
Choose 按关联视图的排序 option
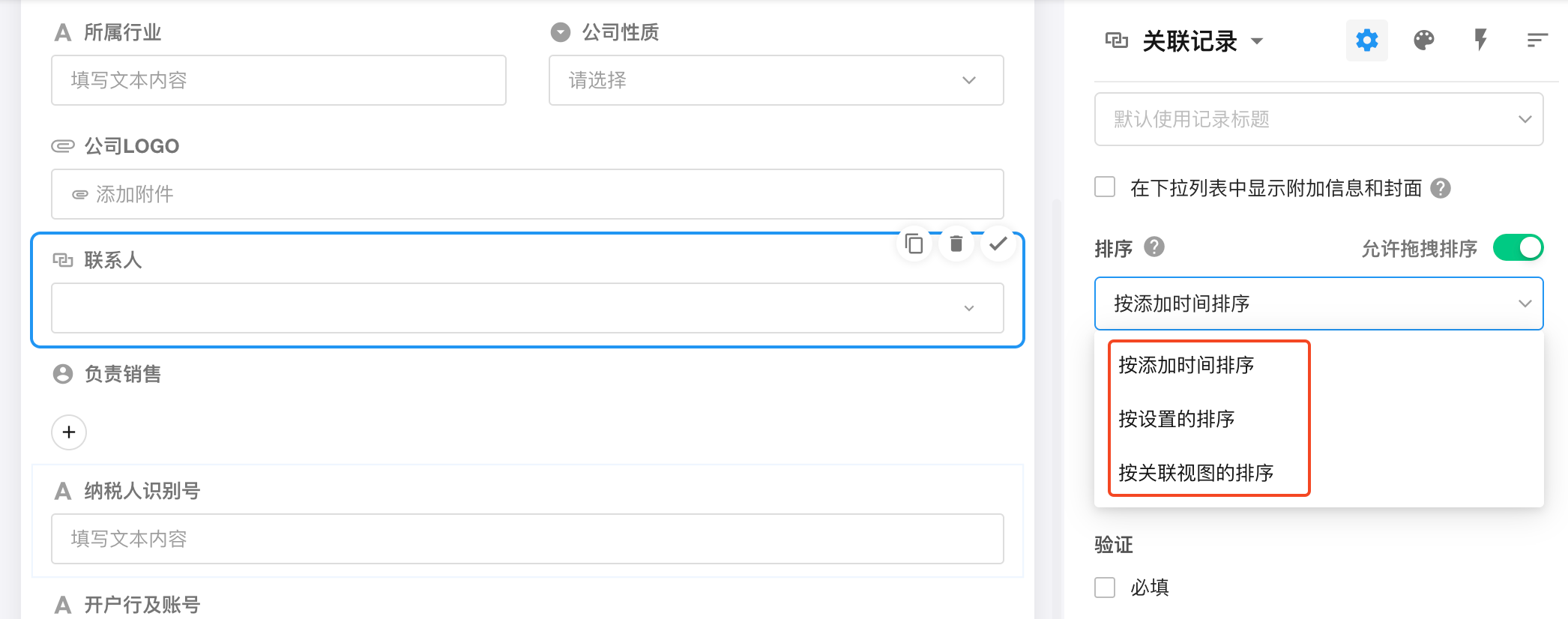click(1195, 473)
